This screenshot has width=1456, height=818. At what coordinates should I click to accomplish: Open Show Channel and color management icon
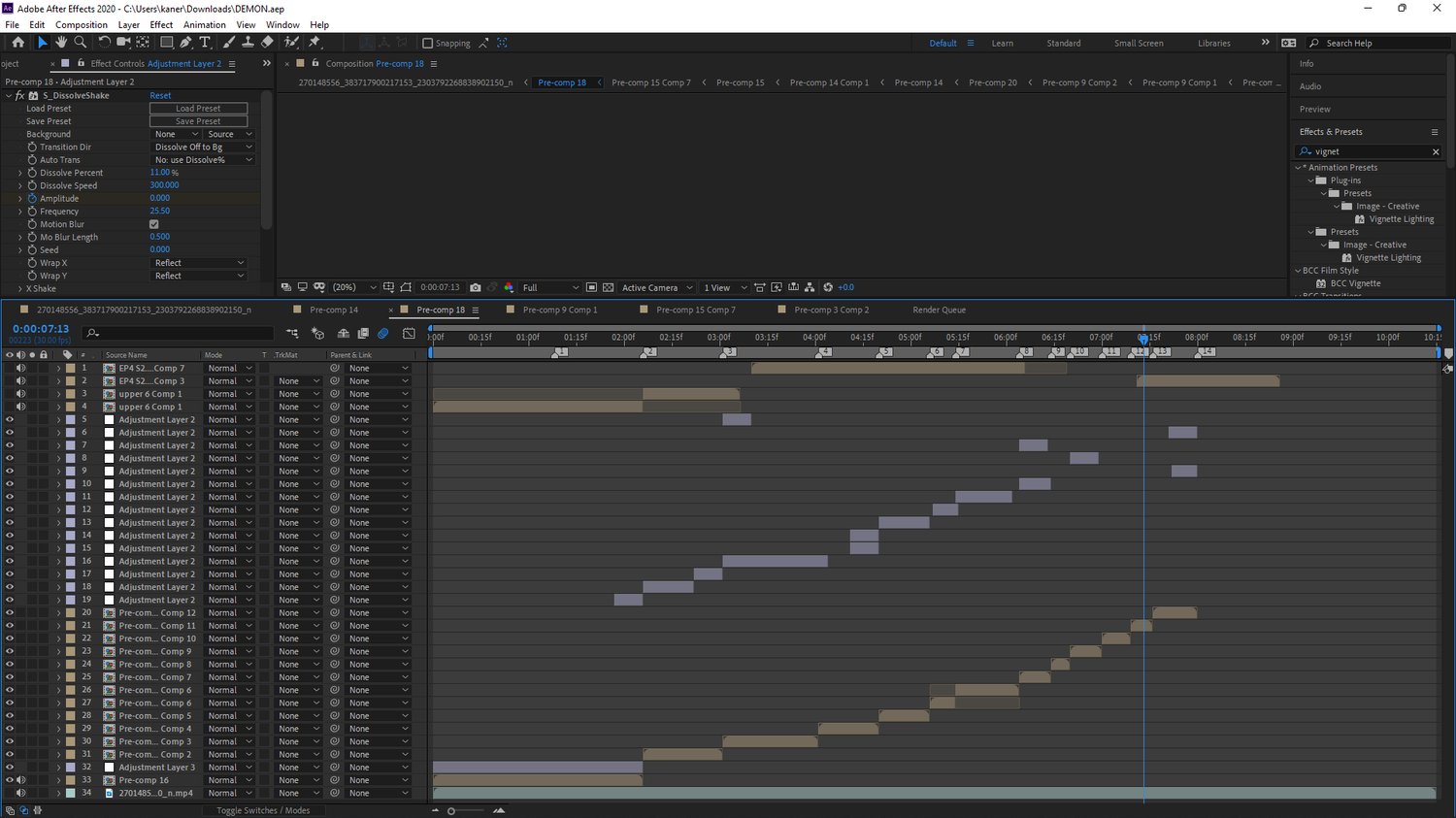click(x=509, y=287)
